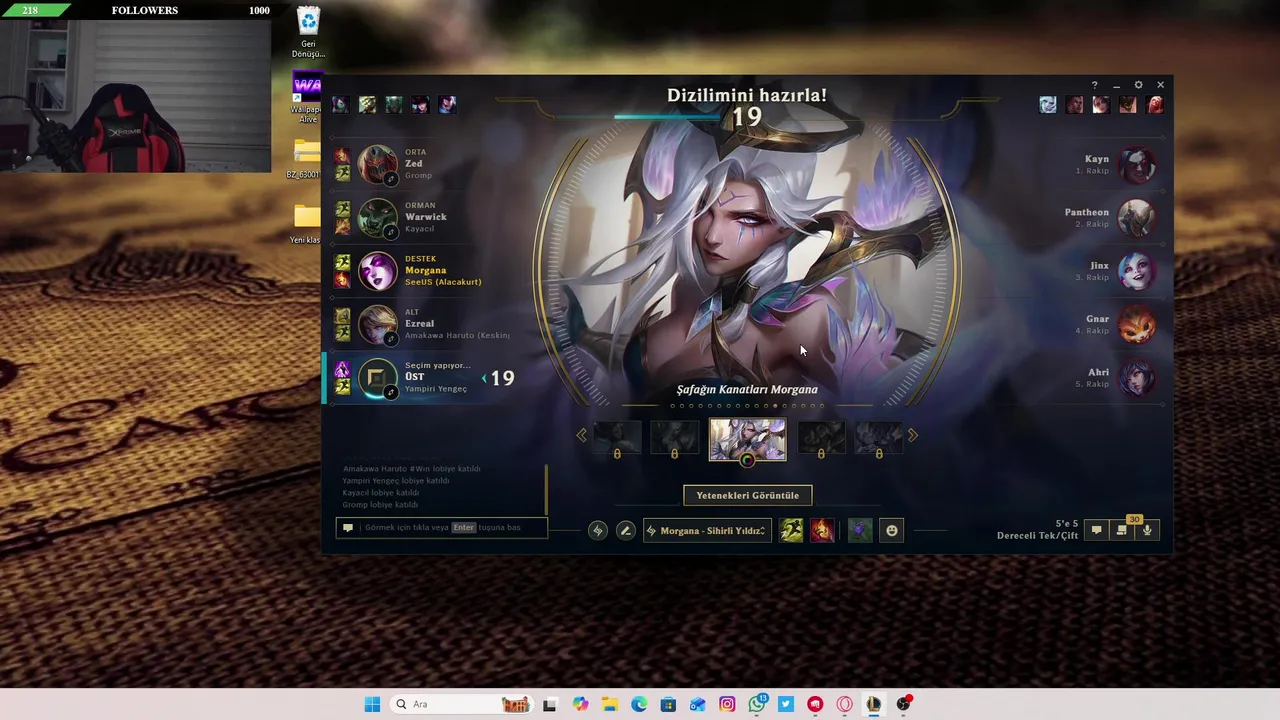1280x720 pixels.
Task: Open the Morgana - Sihirli Yıldız rune page dropdown
Action: [x=707, y=531]
